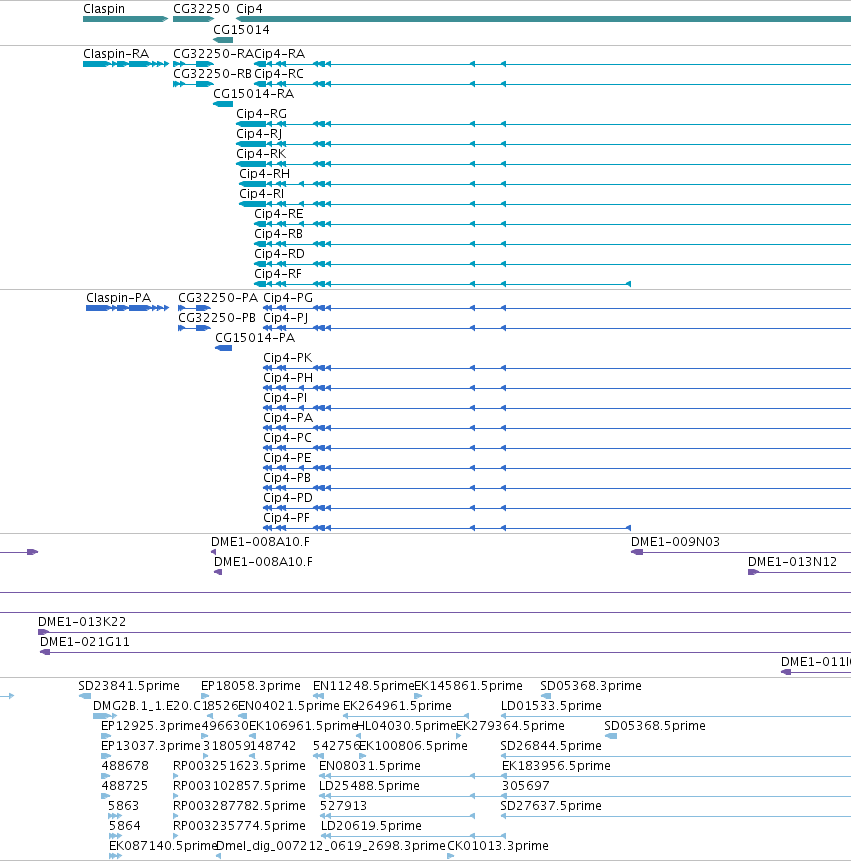The image size is (851, 861).
Task: Select the 488678 feature label
Action: coord(125,766)
